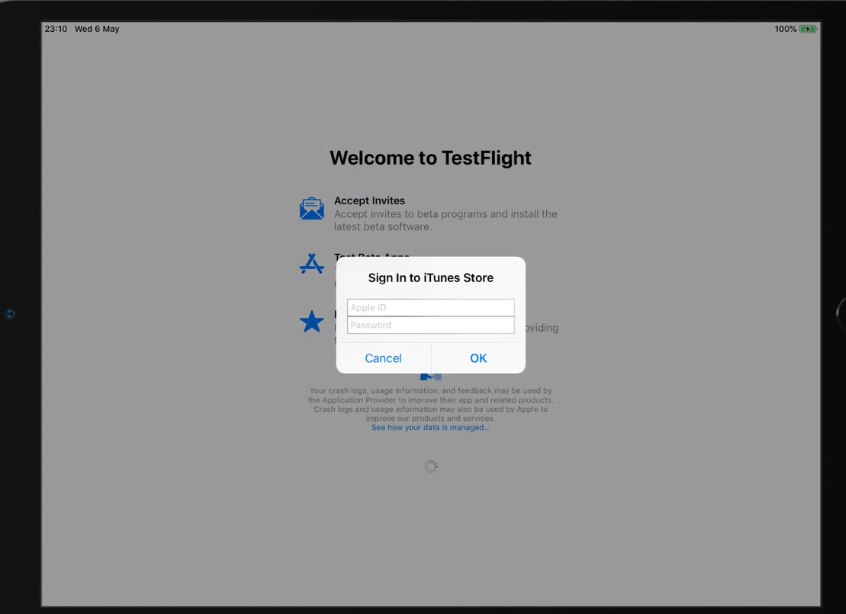Click the Password input field
This screenshot has height=614, width=846.
(431, 325)
